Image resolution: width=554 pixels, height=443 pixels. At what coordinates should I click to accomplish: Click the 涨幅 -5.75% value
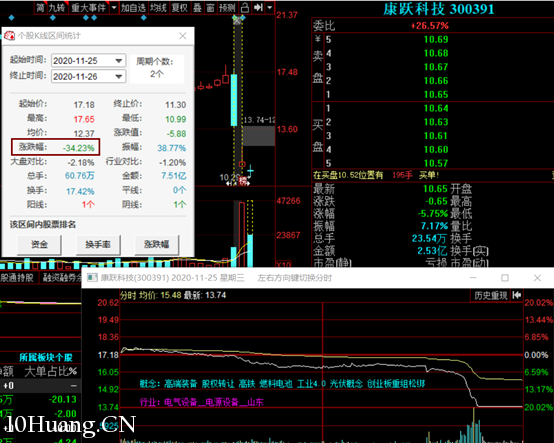pos(433,213)
